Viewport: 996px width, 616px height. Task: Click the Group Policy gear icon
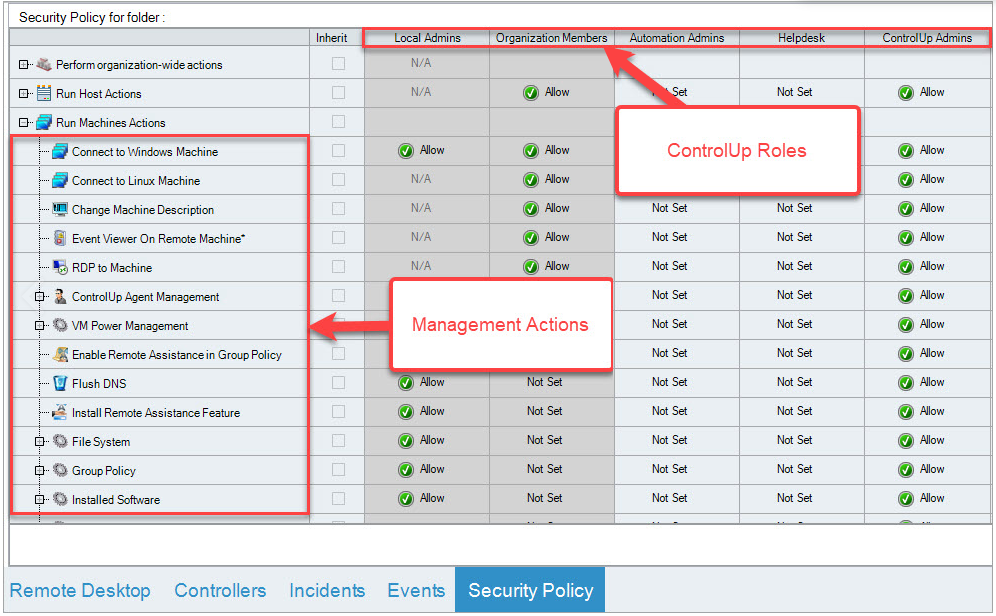[x=60, y=471]
